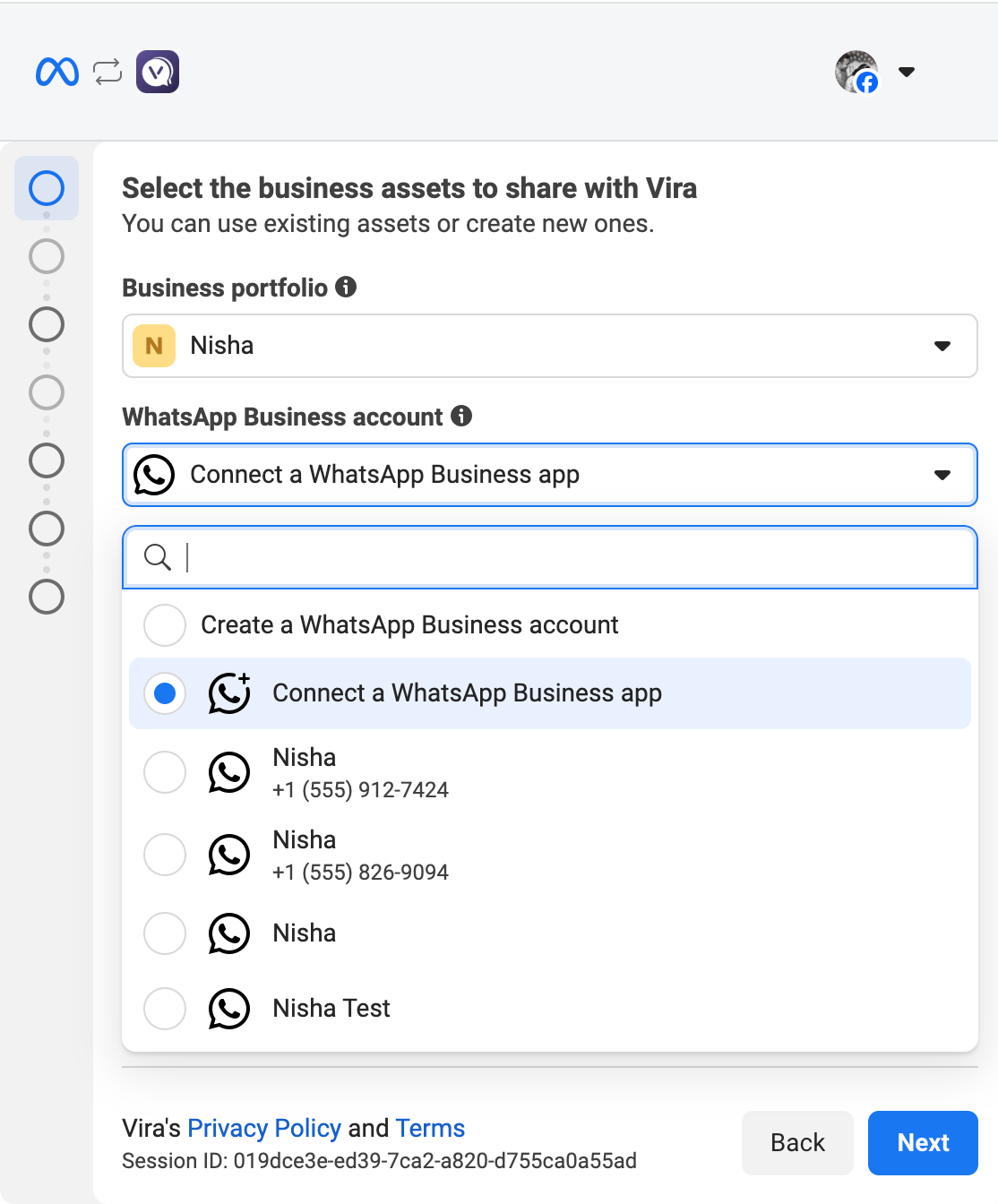Image resolution: width=998 pixels, height=1204 pixels.
Task: Select Create a WhatsApp Business account radio
Action: click(x=165, y=624)
